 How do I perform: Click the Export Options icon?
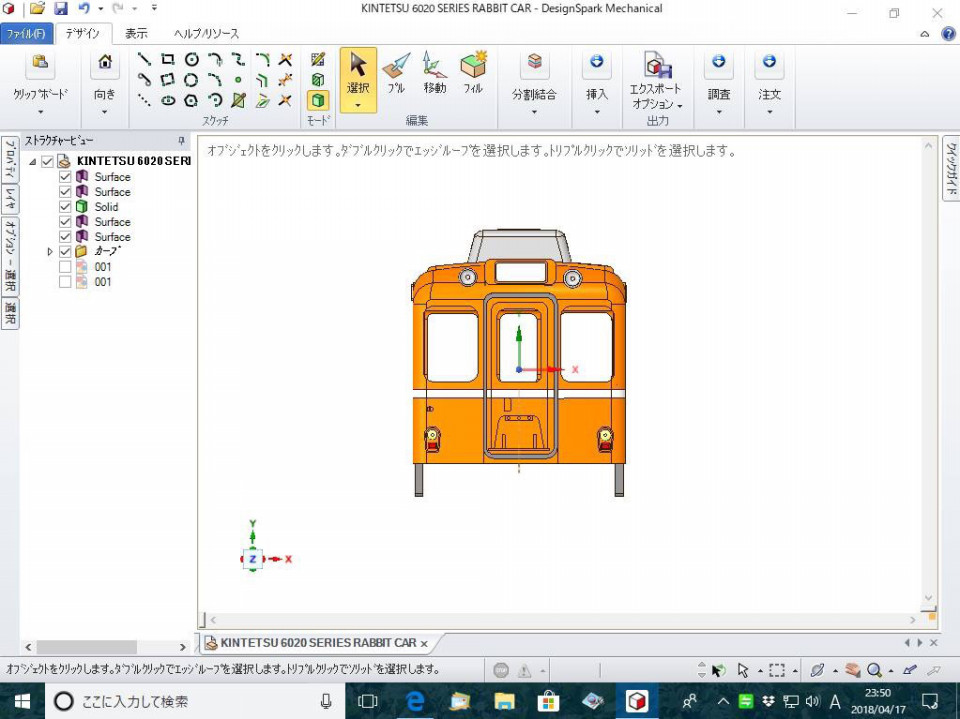(657, 65)
